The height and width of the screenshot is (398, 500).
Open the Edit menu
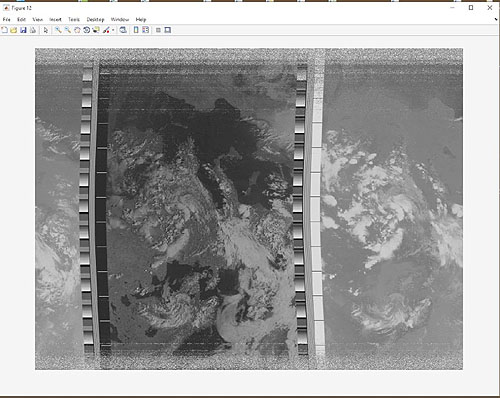(x=21, y=19)
